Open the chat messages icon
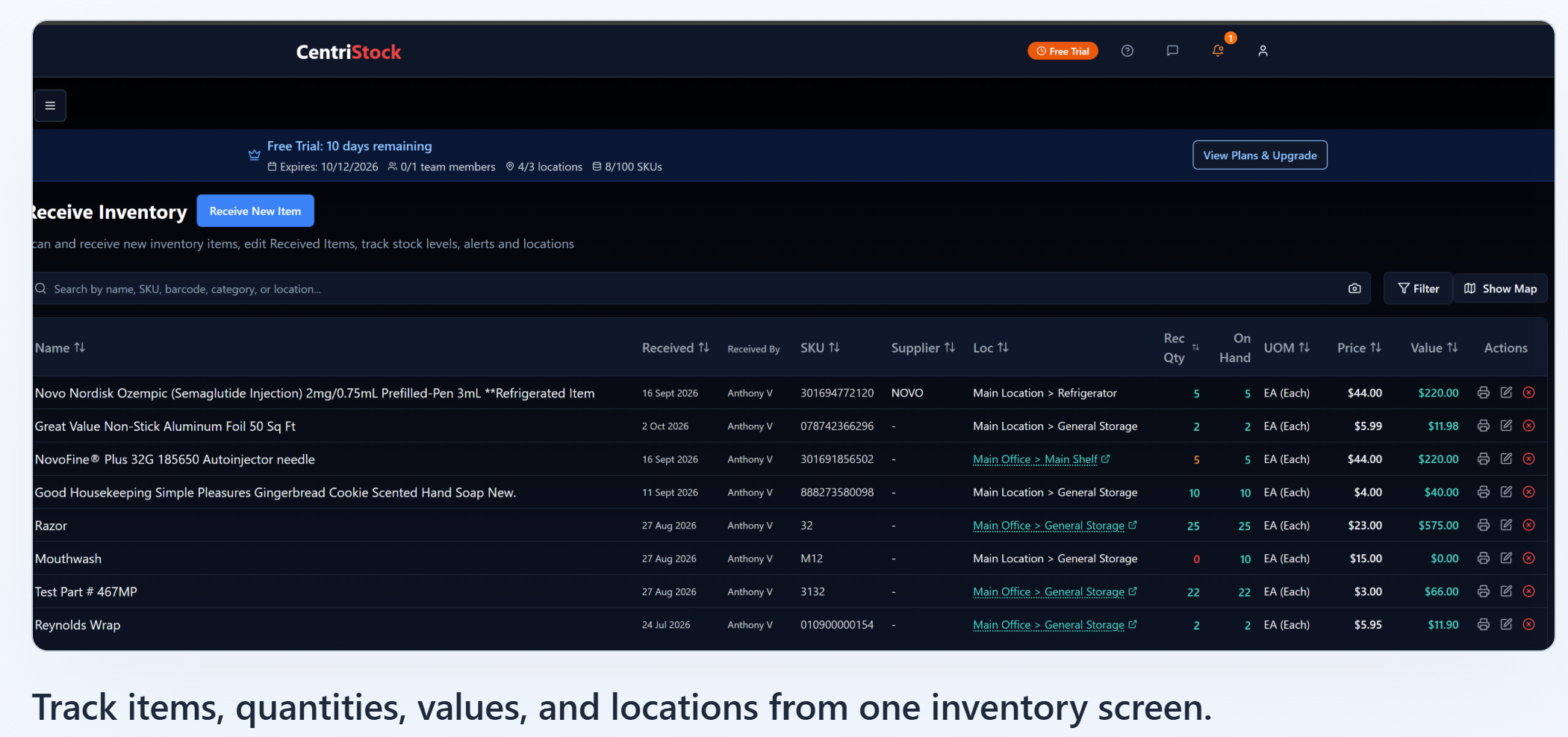 [x=1172, y=51]
